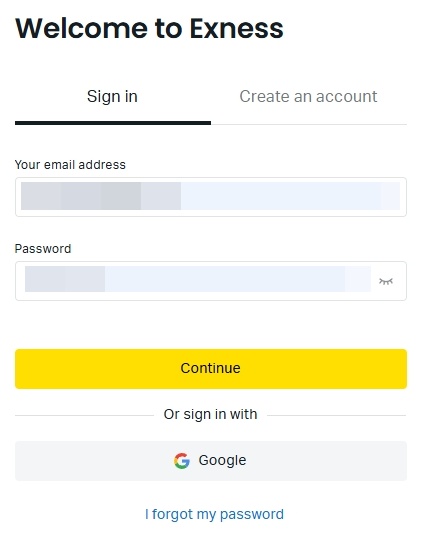Click empty right side of the email field
The height and width of the screenshot is (554, 434).
pos(290,196)
